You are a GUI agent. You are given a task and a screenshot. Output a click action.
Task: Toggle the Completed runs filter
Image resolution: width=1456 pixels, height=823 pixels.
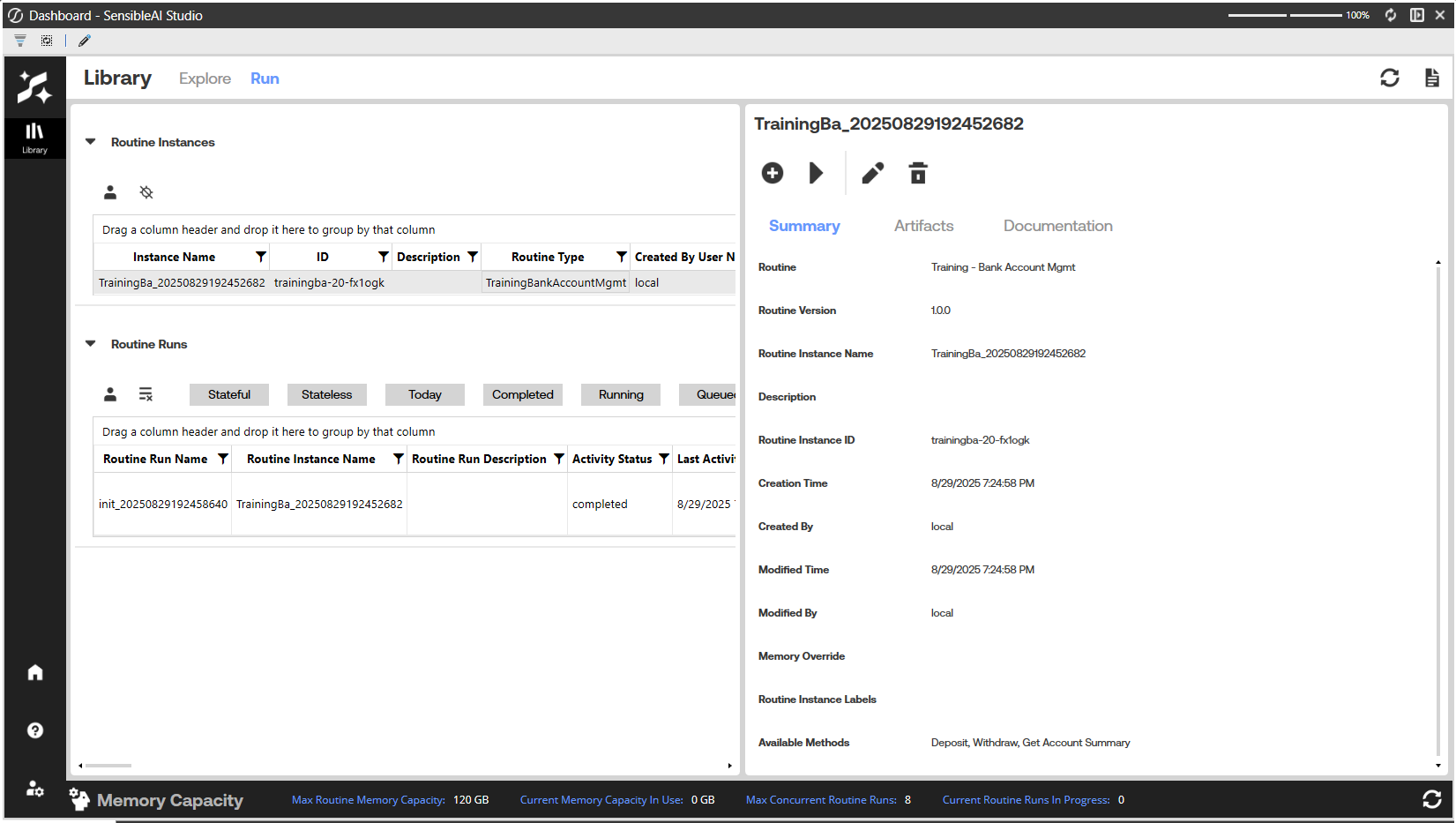point(522,395)
